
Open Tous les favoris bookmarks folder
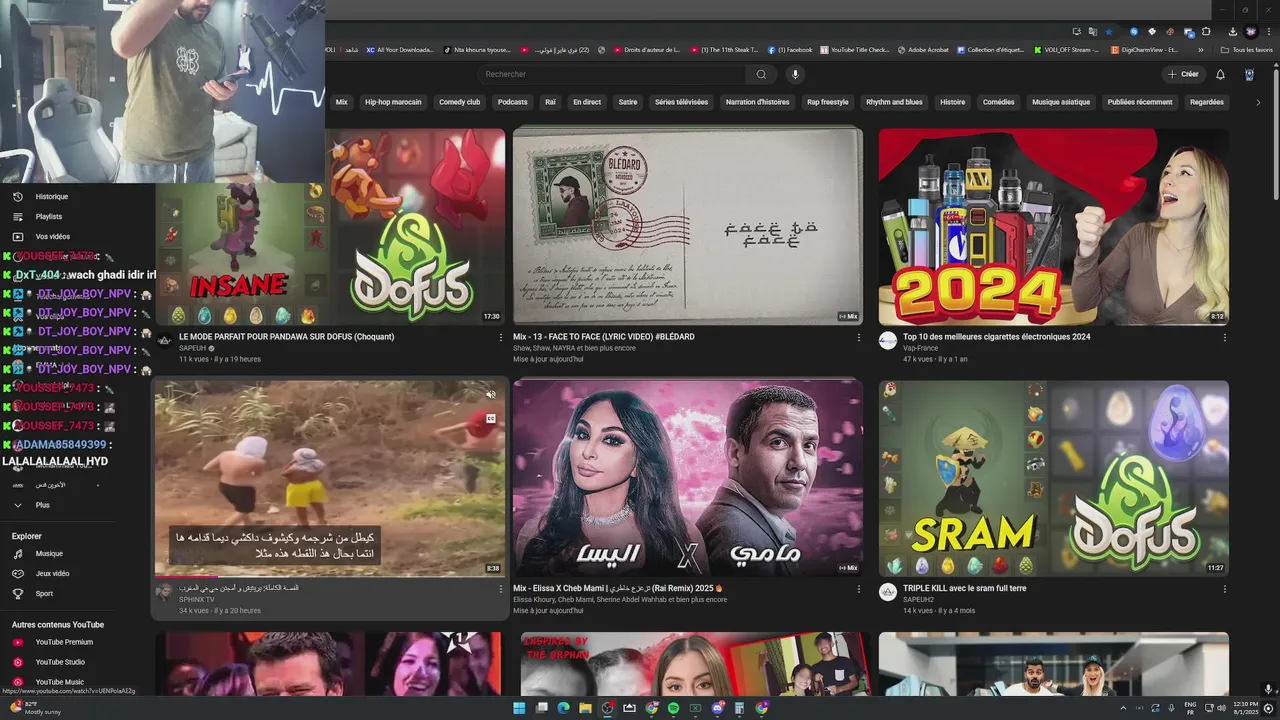point(1247,49)
